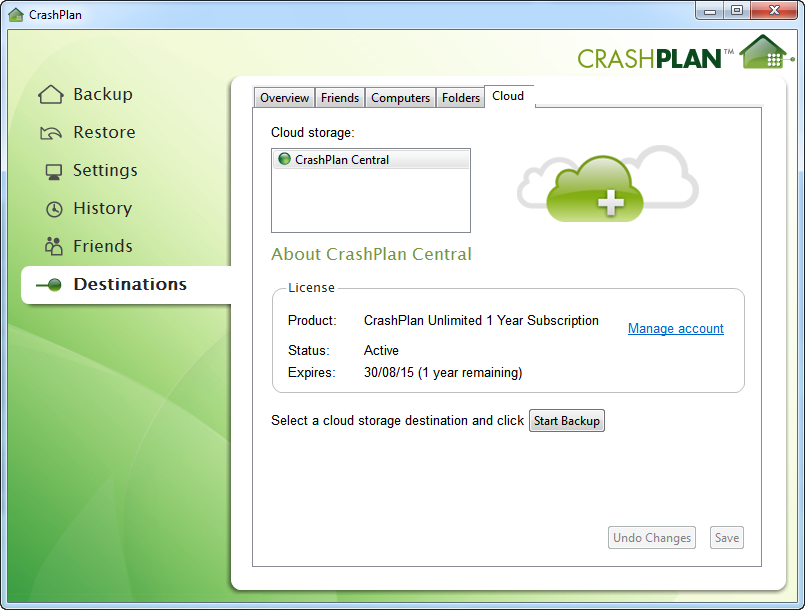
Task: Follow the Manage account link
Action: [x=675, y=329]
